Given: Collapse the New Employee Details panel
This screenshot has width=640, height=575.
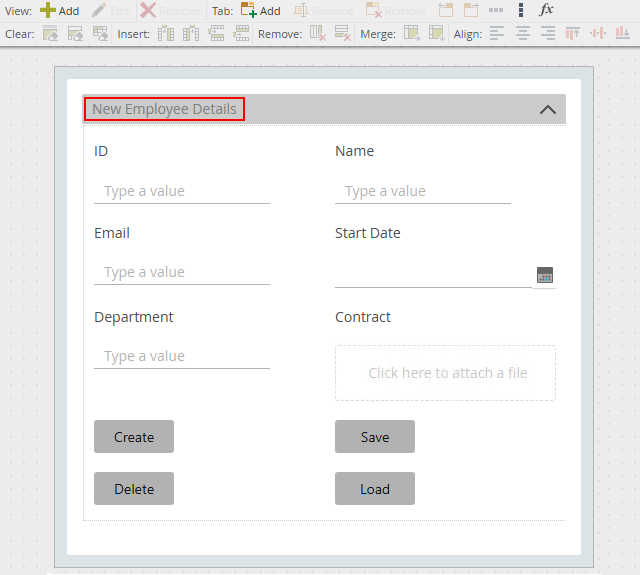Looking at the screenshot, I should click(x=547, y=110).
